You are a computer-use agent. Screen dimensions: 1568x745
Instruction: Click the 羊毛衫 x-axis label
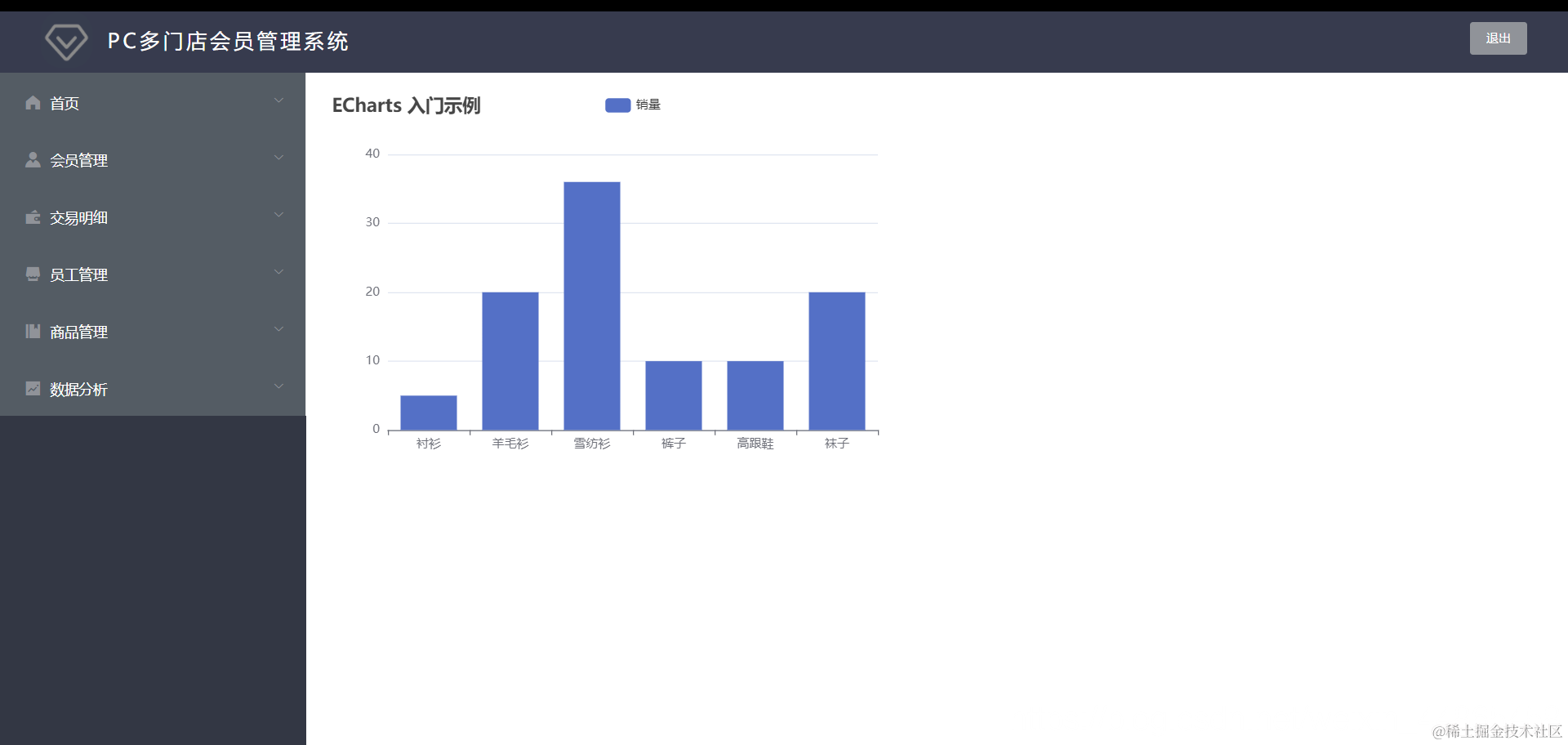click(510, 444)
